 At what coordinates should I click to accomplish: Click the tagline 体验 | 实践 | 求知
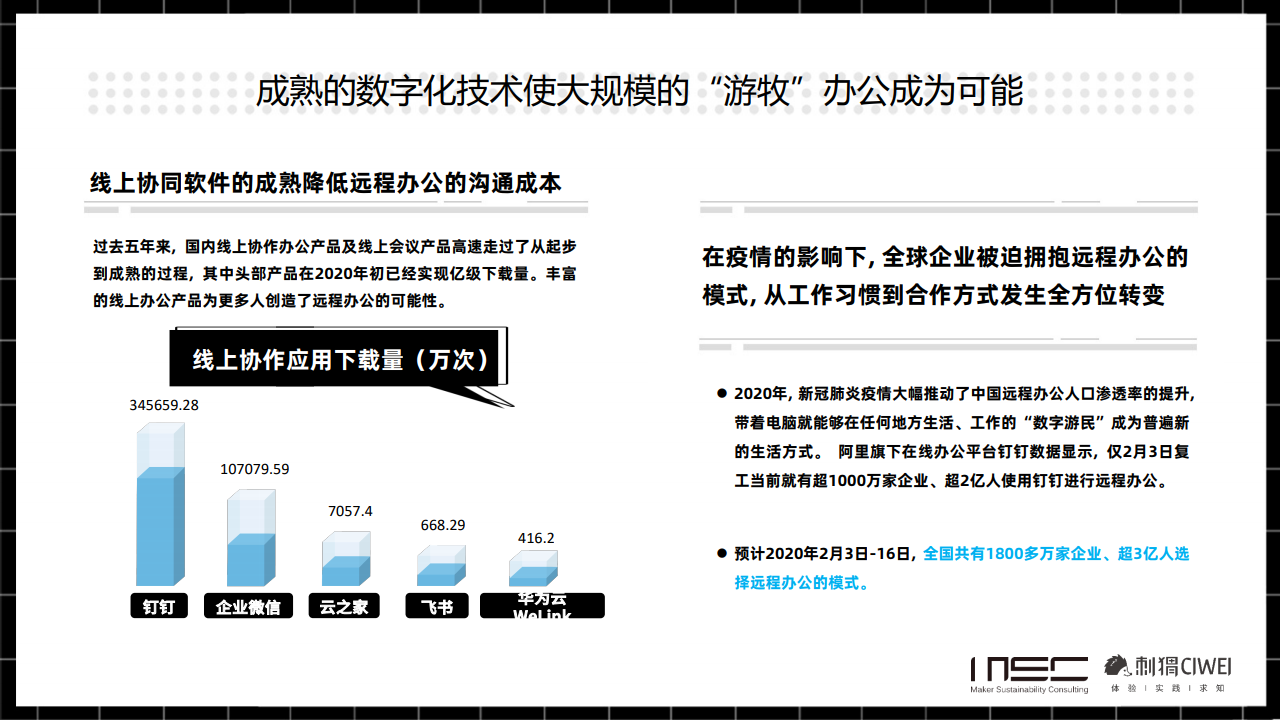1168,688
